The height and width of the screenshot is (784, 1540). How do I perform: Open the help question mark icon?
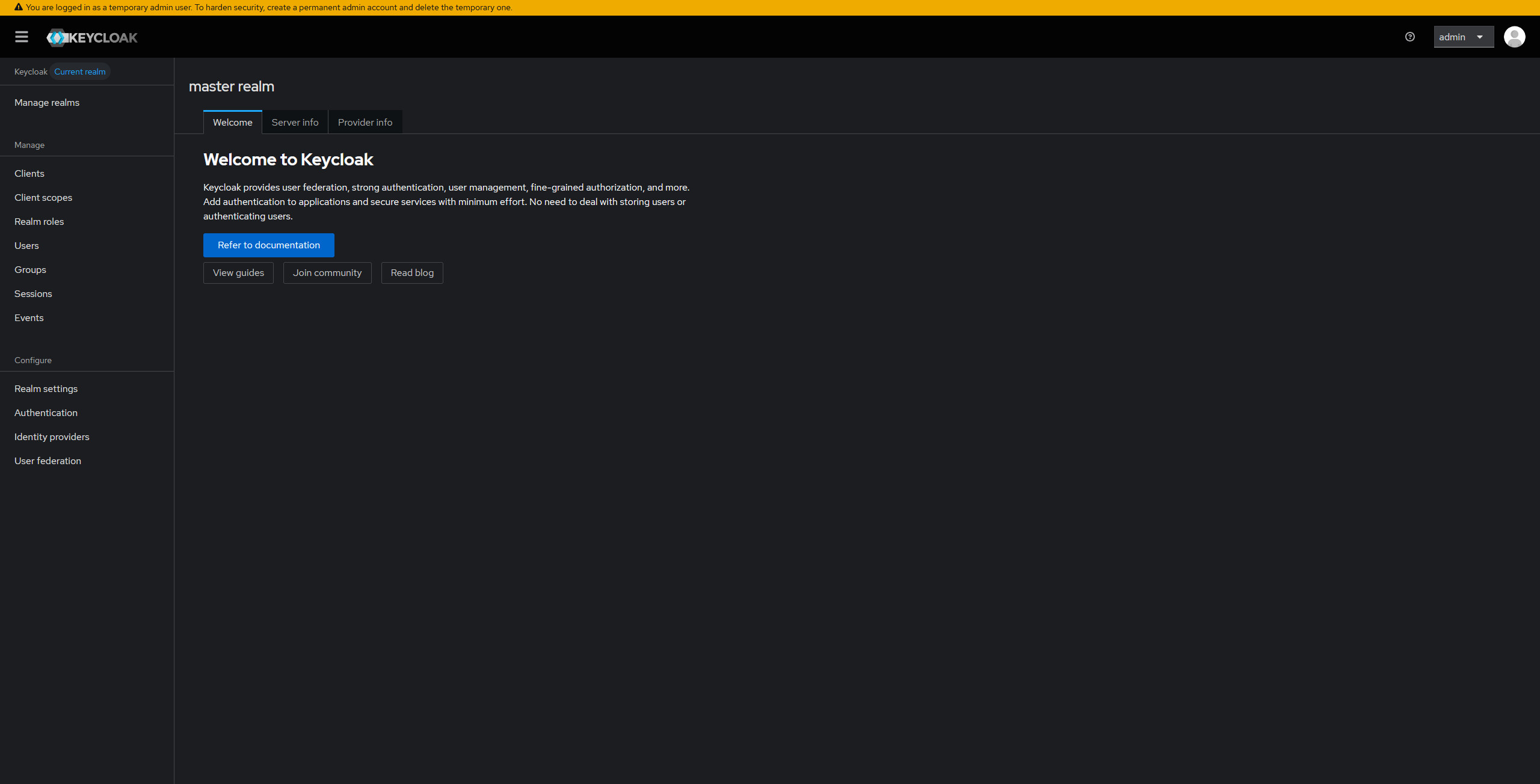1410,37
